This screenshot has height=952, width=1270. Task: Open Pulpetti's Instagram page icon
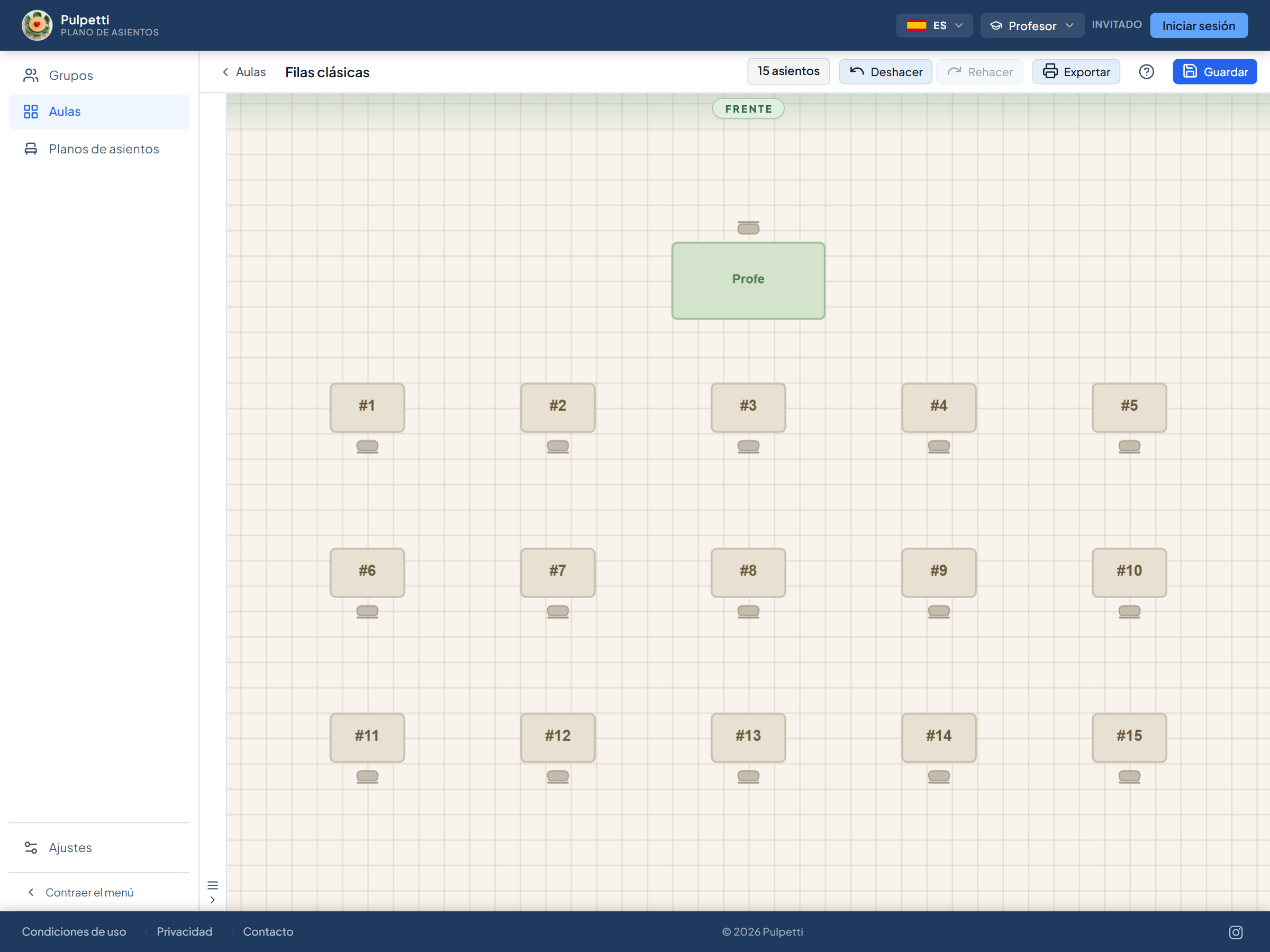coord(1236,932)
